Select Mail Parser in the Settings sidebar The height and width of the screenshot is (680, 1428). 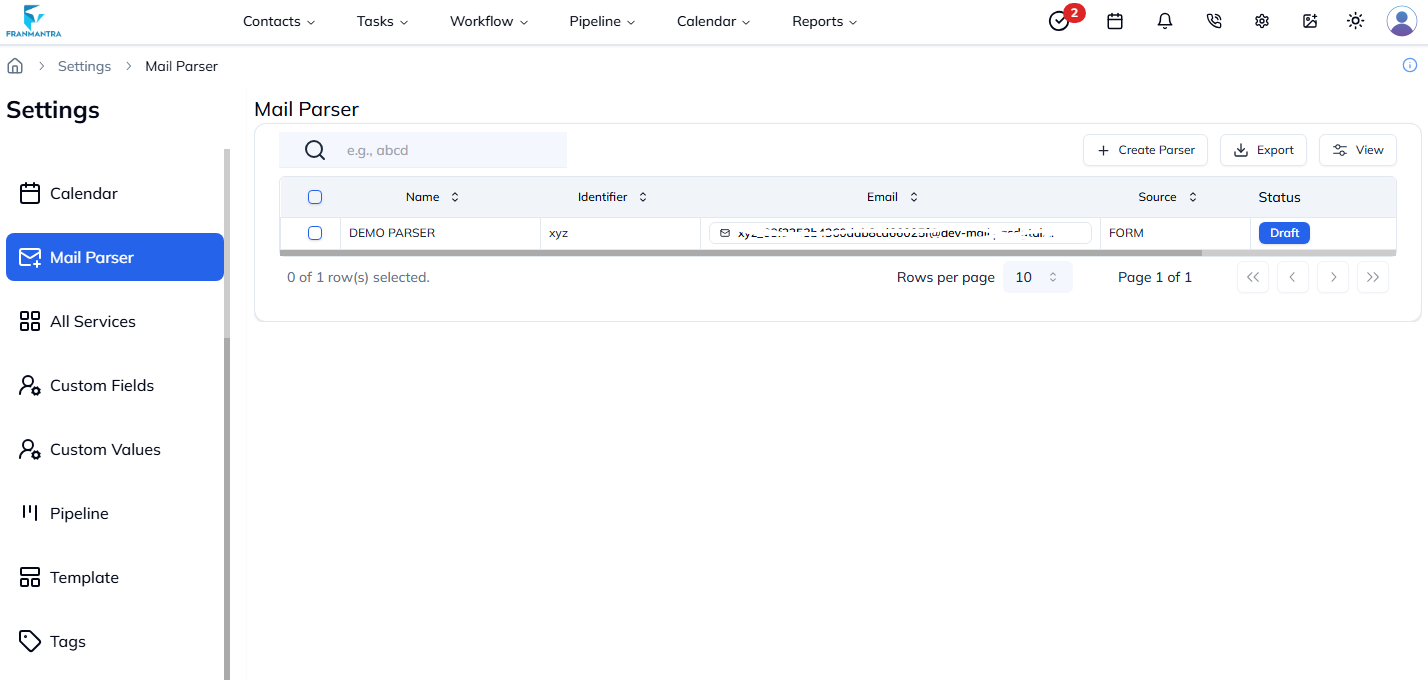click(114, 257)
